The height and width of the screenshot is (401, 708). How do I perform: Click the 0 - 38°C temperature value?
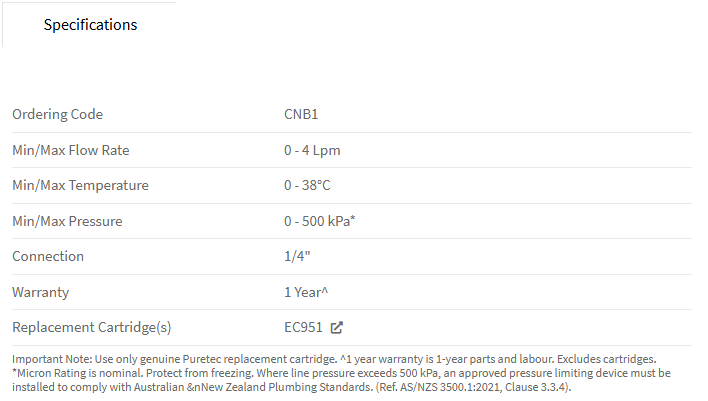click(x=307, y=185)
